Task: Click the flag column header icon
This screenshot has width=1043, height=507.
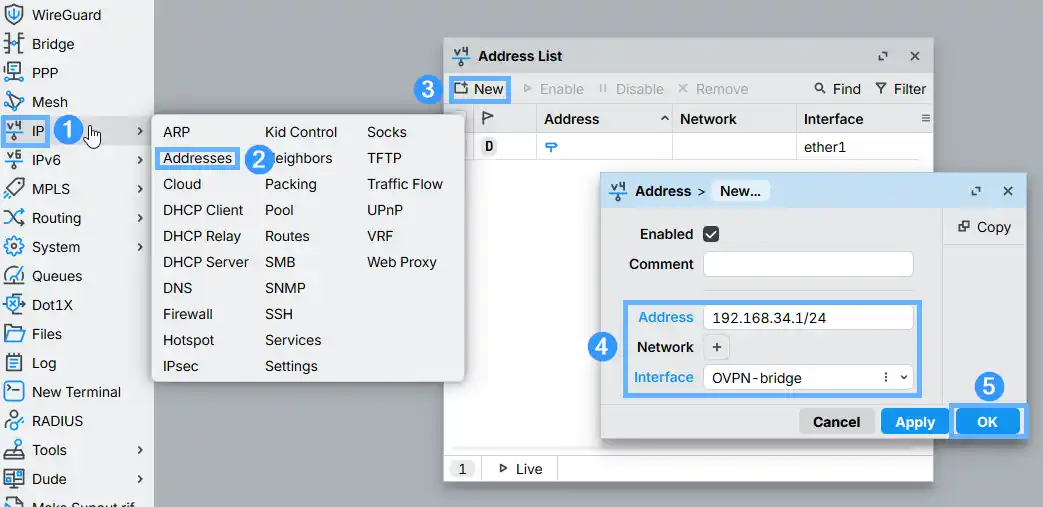Action: point(488,119)
